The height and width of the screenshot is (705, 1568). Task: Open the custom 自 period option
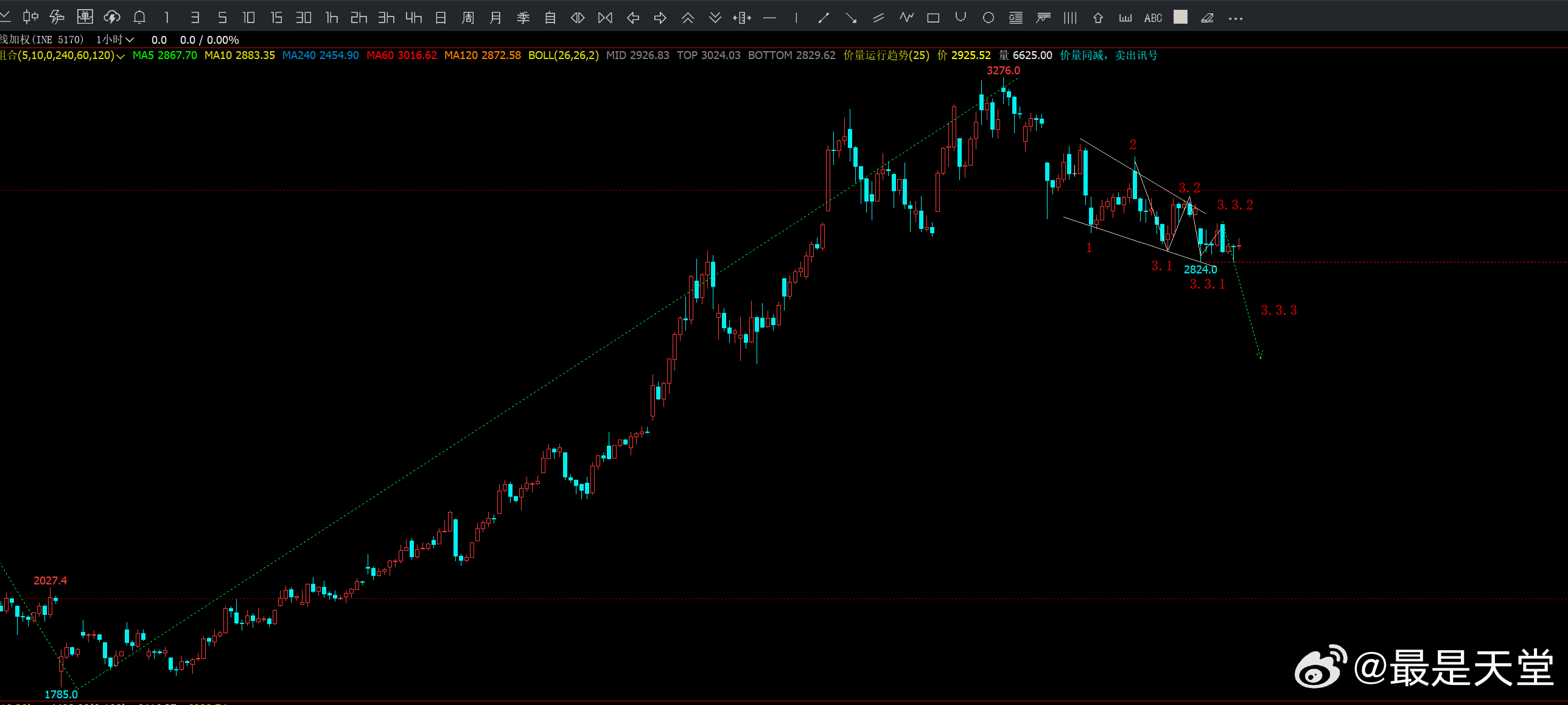click(550, 18)
